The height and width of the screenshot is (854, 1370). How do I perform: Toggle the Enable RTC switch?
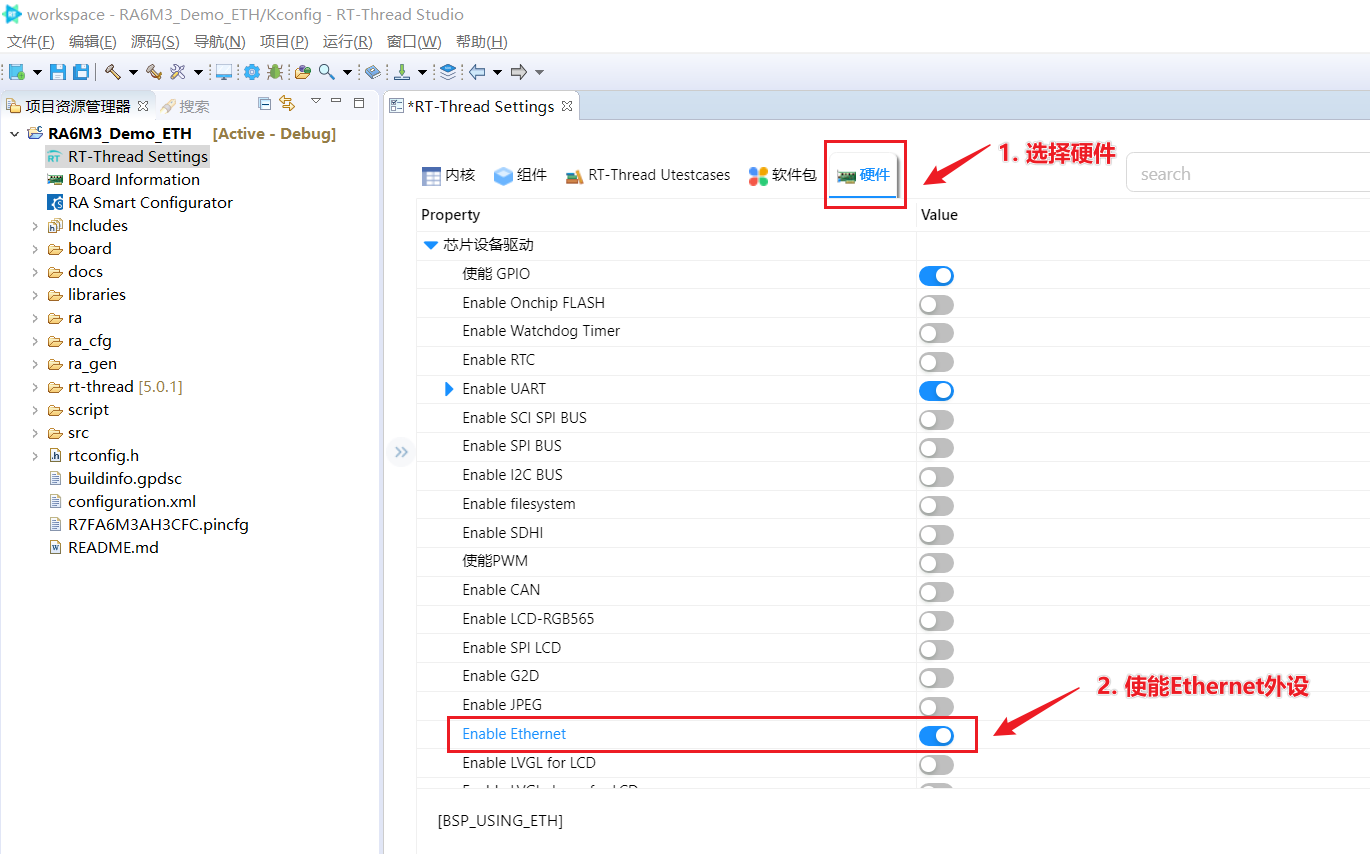936,362
